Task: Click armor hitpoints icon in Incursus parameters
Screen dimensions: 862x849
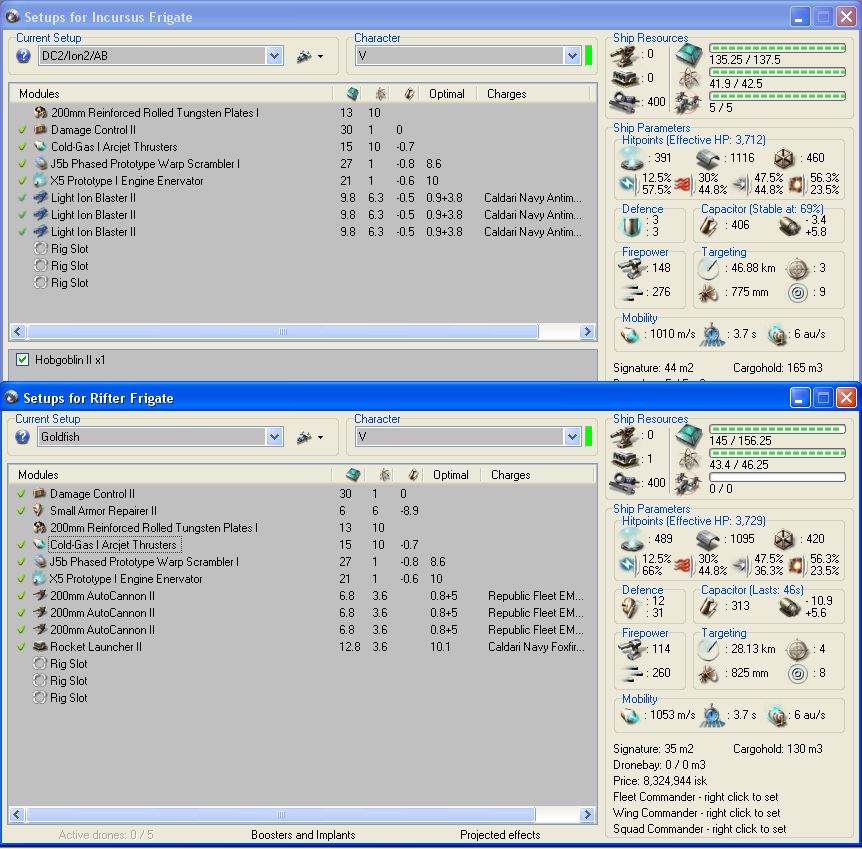Action: tap(708, 158)
